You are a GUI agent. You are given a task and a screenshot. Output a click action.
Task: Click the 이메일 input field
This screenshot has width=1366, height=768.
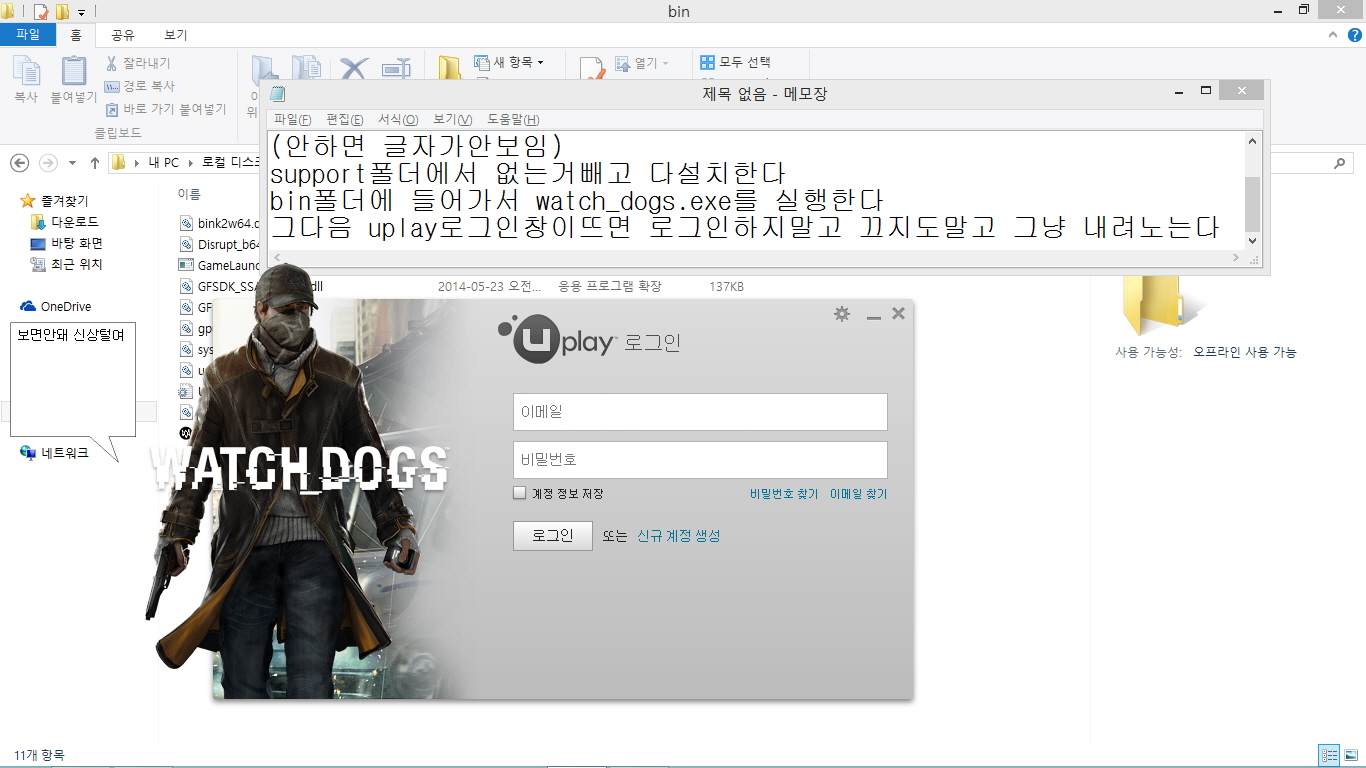point(700,412)
